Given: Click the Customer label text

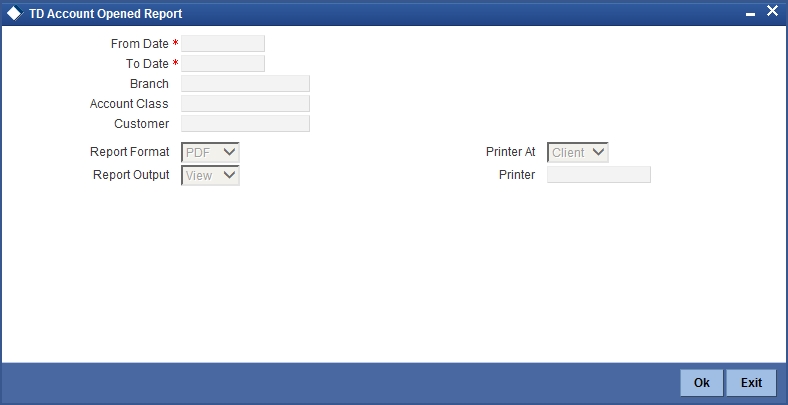Looking at the screenshot, I should [142, 124].
